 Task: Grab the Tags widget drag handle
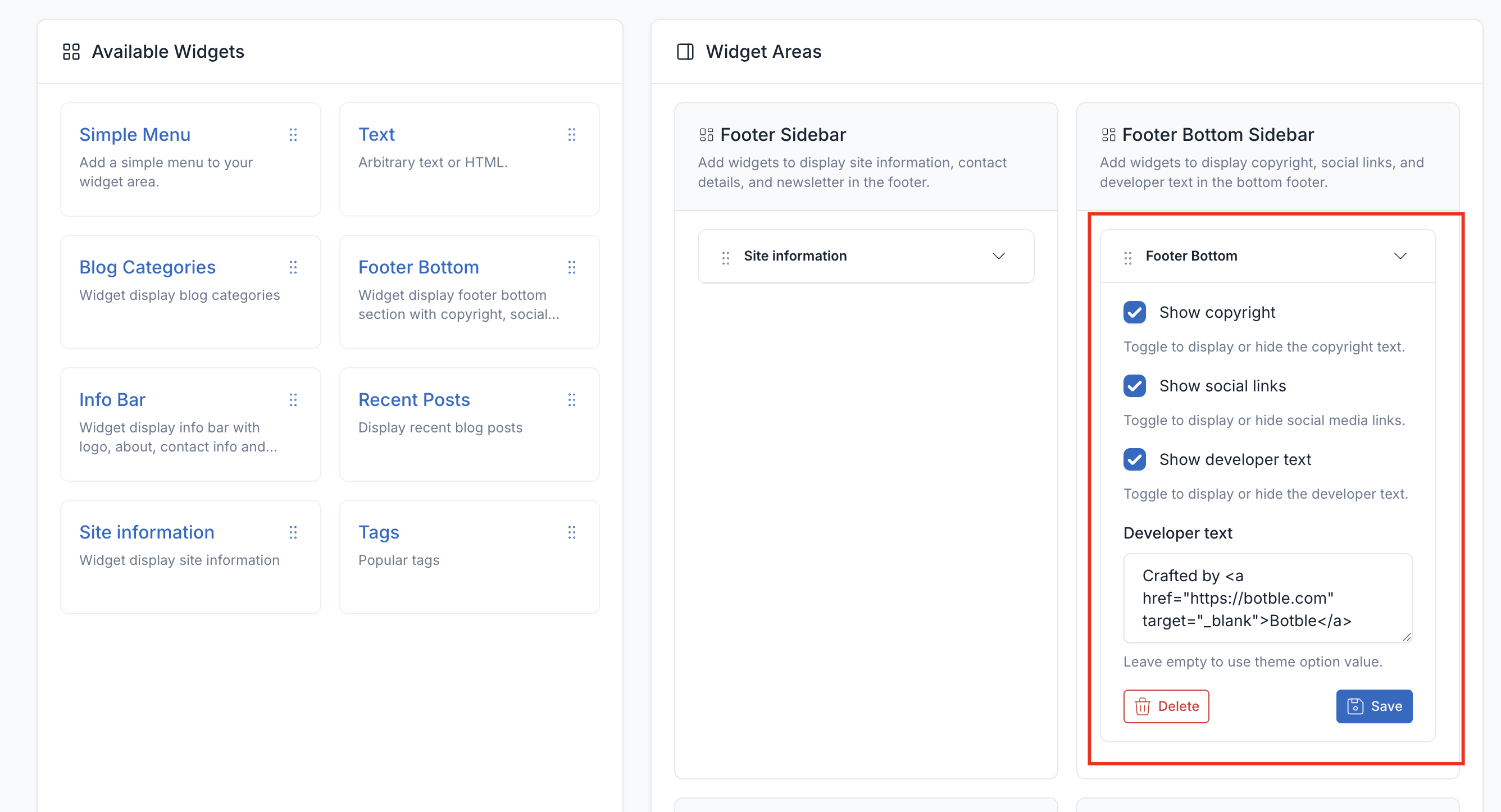coord(572,532)
